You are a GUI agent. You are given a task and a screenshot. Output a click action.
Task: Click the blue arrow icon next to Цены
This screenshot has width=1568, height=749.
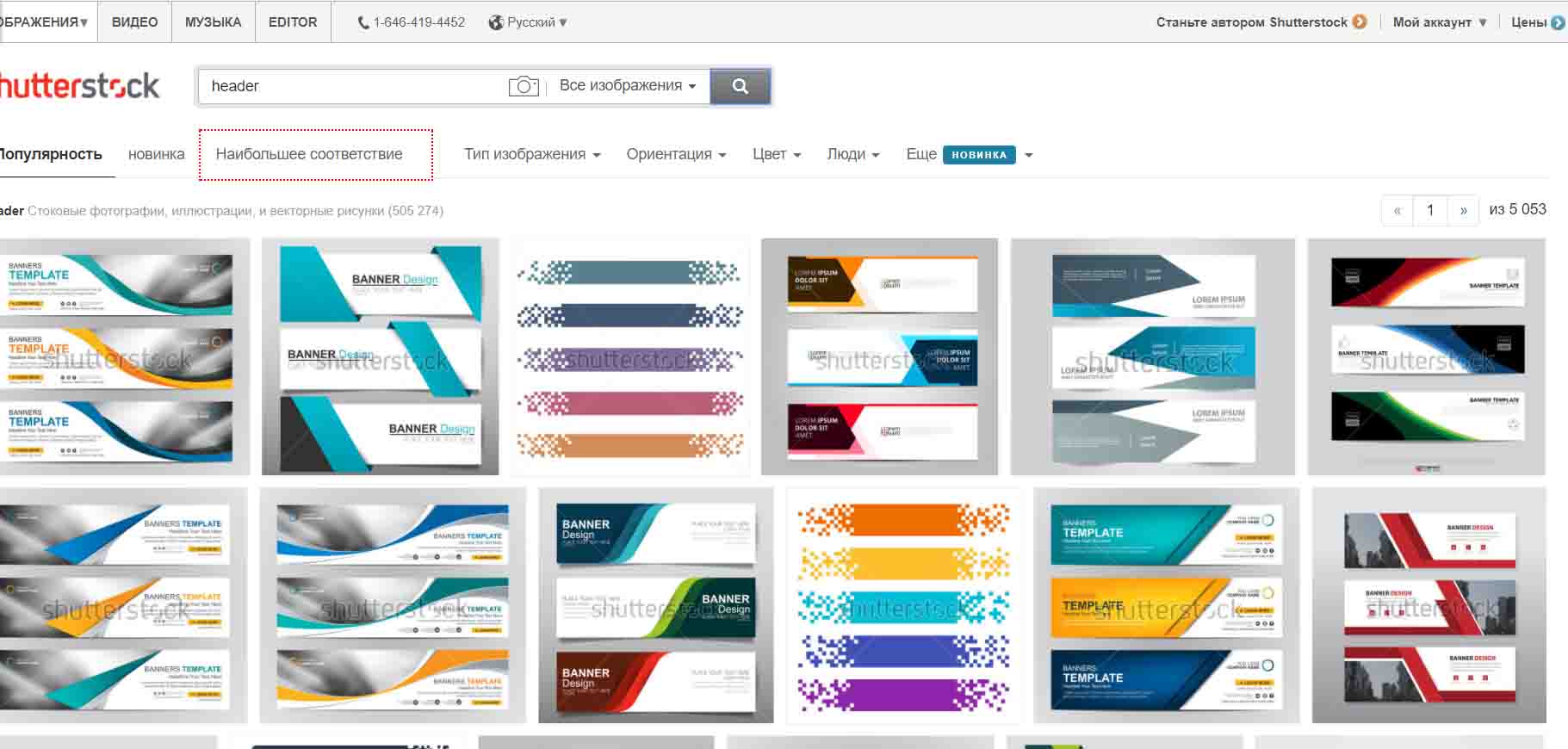1558,22
